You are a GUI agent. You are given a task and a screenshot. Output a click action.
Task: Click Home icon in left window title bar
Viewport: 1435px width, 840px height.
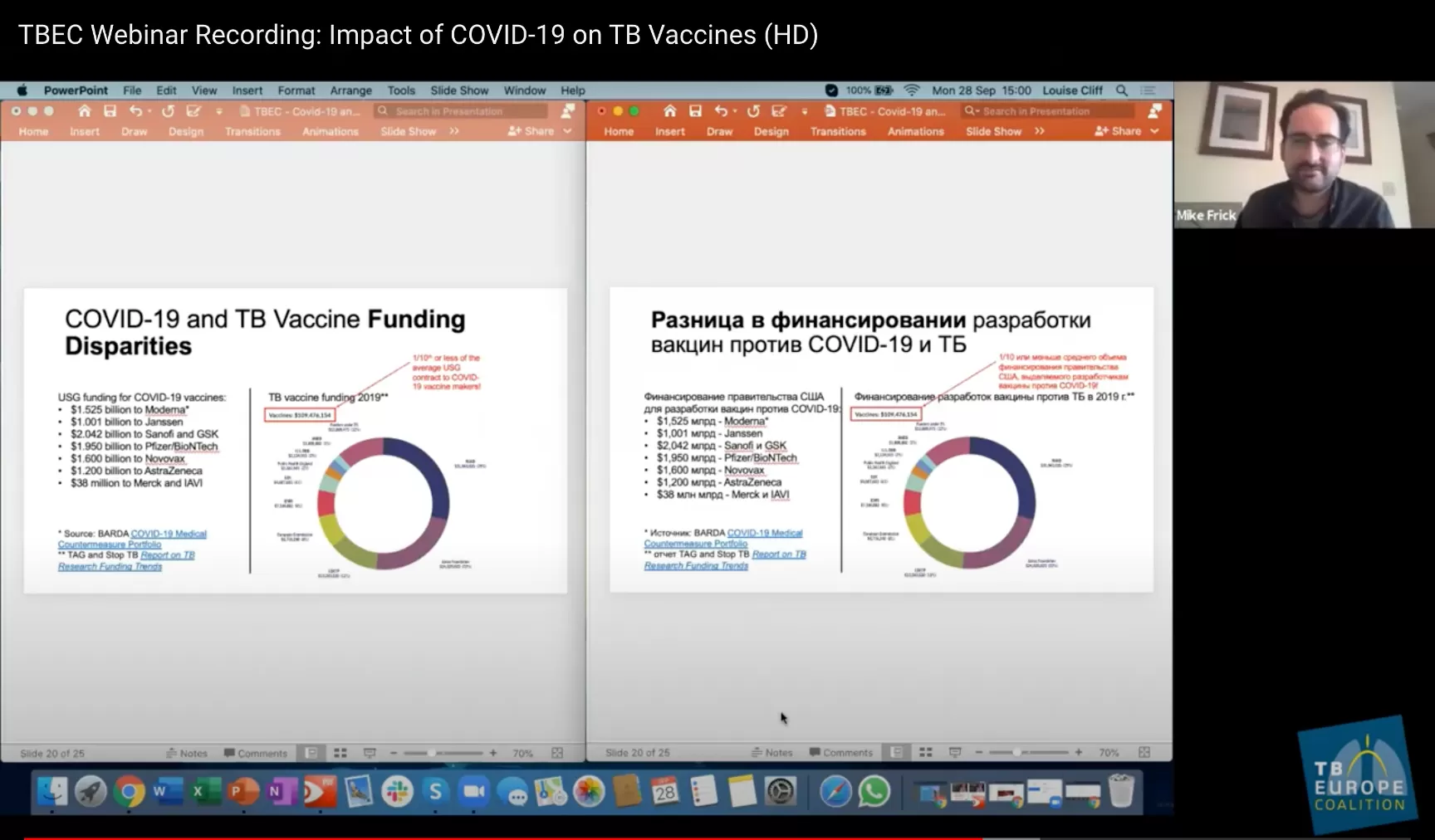click(84, 111)
